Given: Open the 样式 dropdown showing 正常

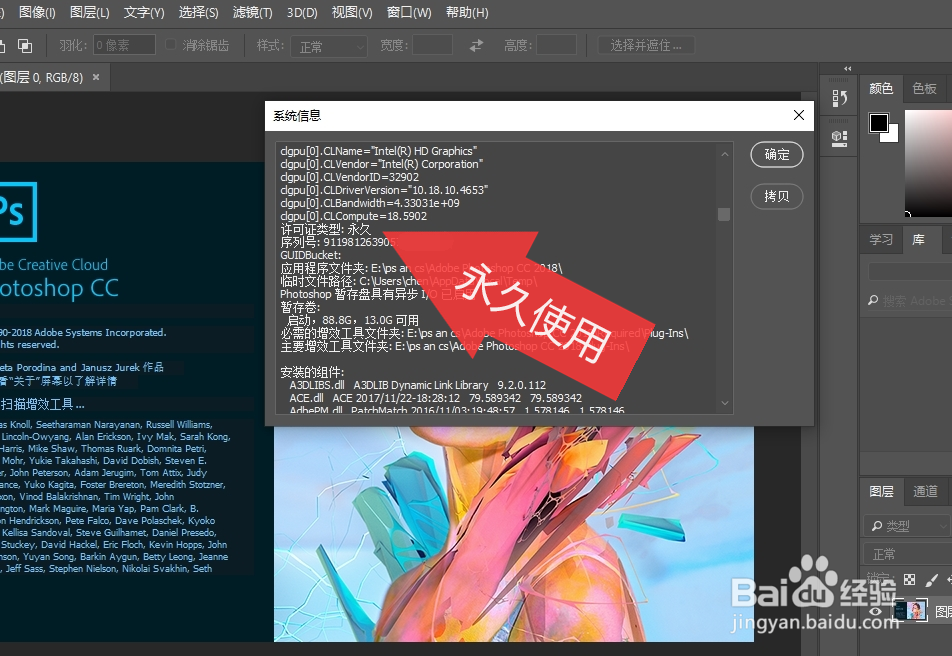Looking at the screenshot, I should coord(328,46).
